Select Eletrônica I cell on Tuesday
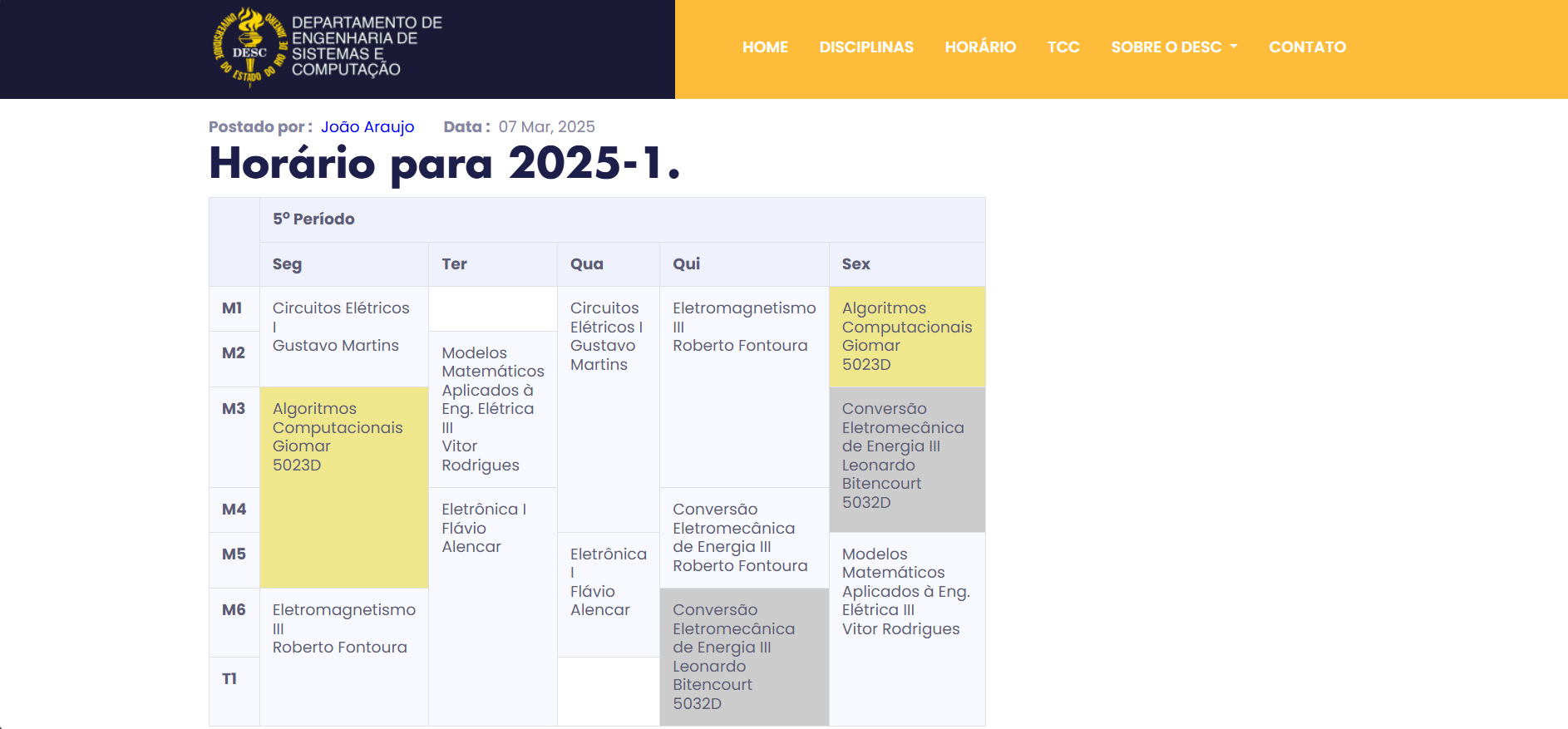Image resolution: width=1568 pixels, height=729 pixels. (492, 529)
